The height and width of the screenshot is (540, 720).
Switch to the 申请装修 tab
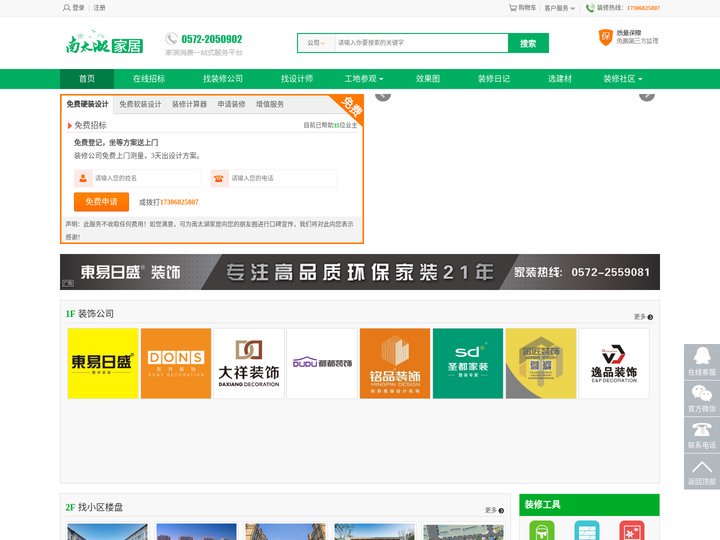point(231,104)
